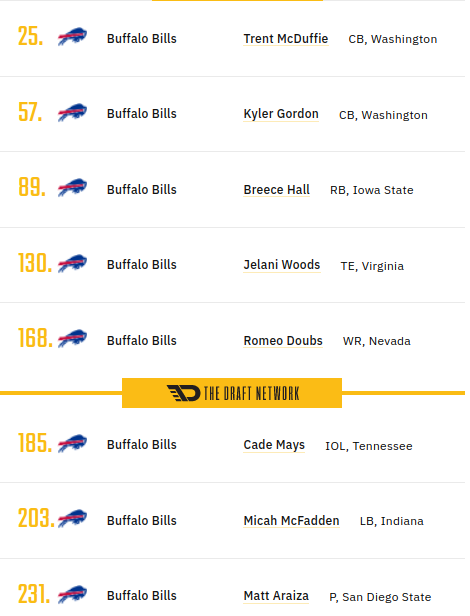Image resolution: width=470 pixels, height=616 pixels.
Task: Click the Bills logo beside pick 185
Action: pos(73,444)
